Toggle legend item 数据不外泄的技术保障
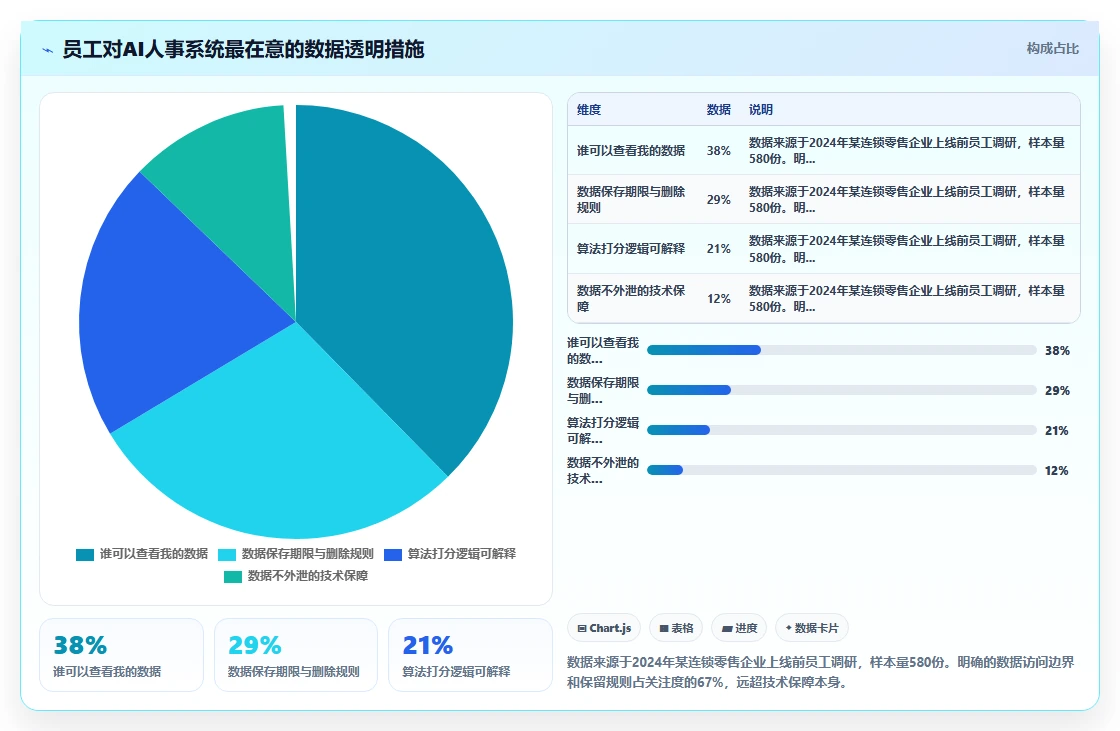This screenshot has width=1120, height=731. pos(296,576)
